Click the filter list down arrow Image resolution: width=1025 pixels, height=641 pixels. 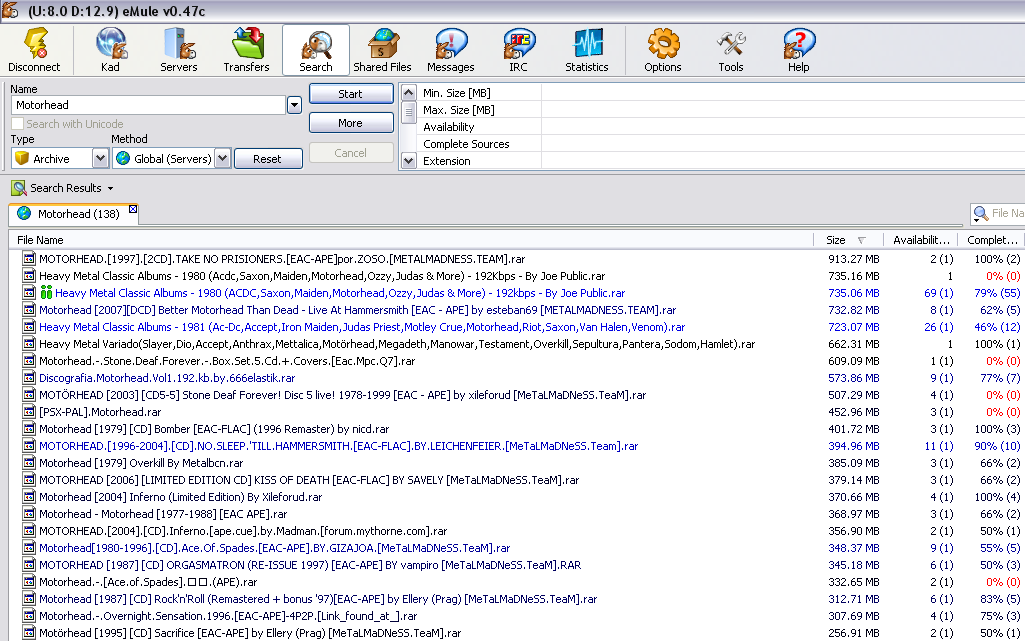point(409,160)
